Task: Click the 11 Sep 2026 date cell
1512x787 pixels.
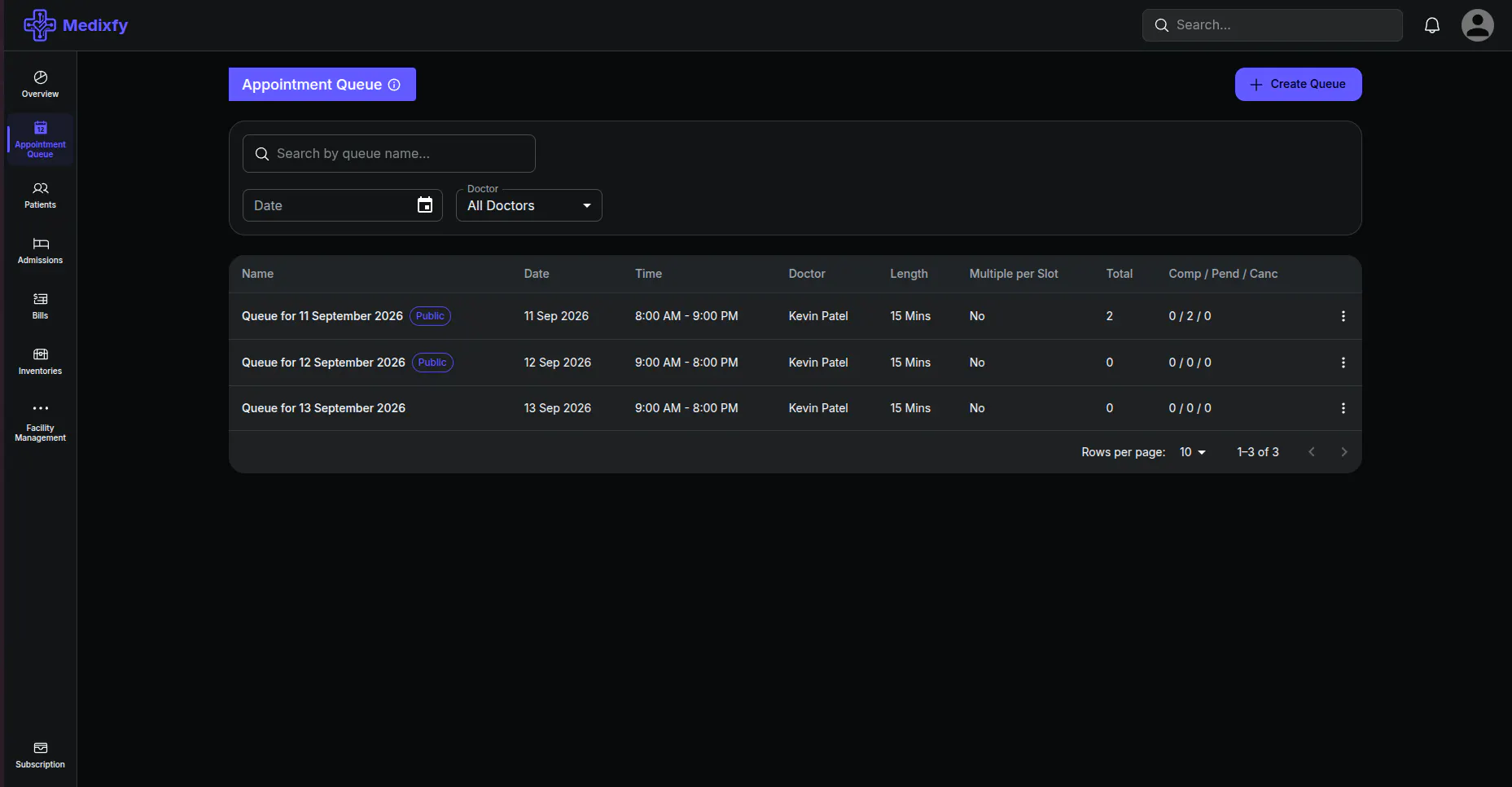Action: tap(556, 316)
